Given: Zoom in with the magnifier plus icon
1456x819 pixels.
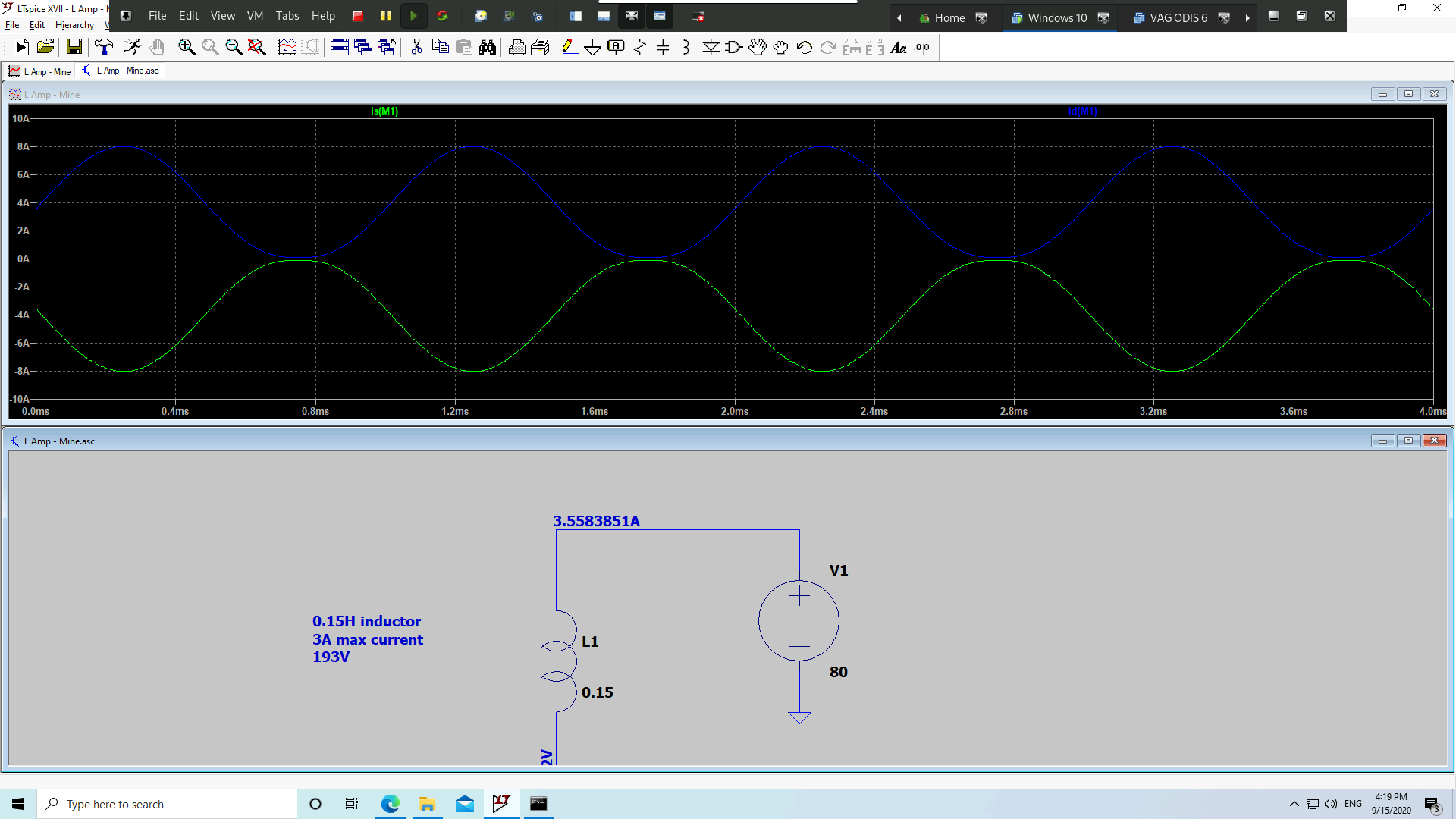Looking at the screenshot, I should tap(187, 48).
